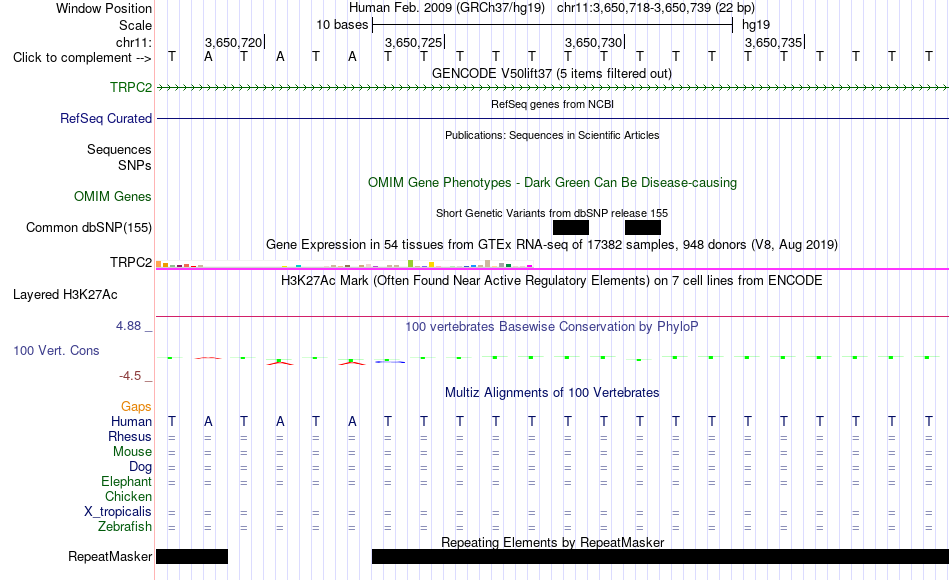Click the Layered H3K27Ac track label
Viewport: 950px width, 580px height.
point(65,295)
